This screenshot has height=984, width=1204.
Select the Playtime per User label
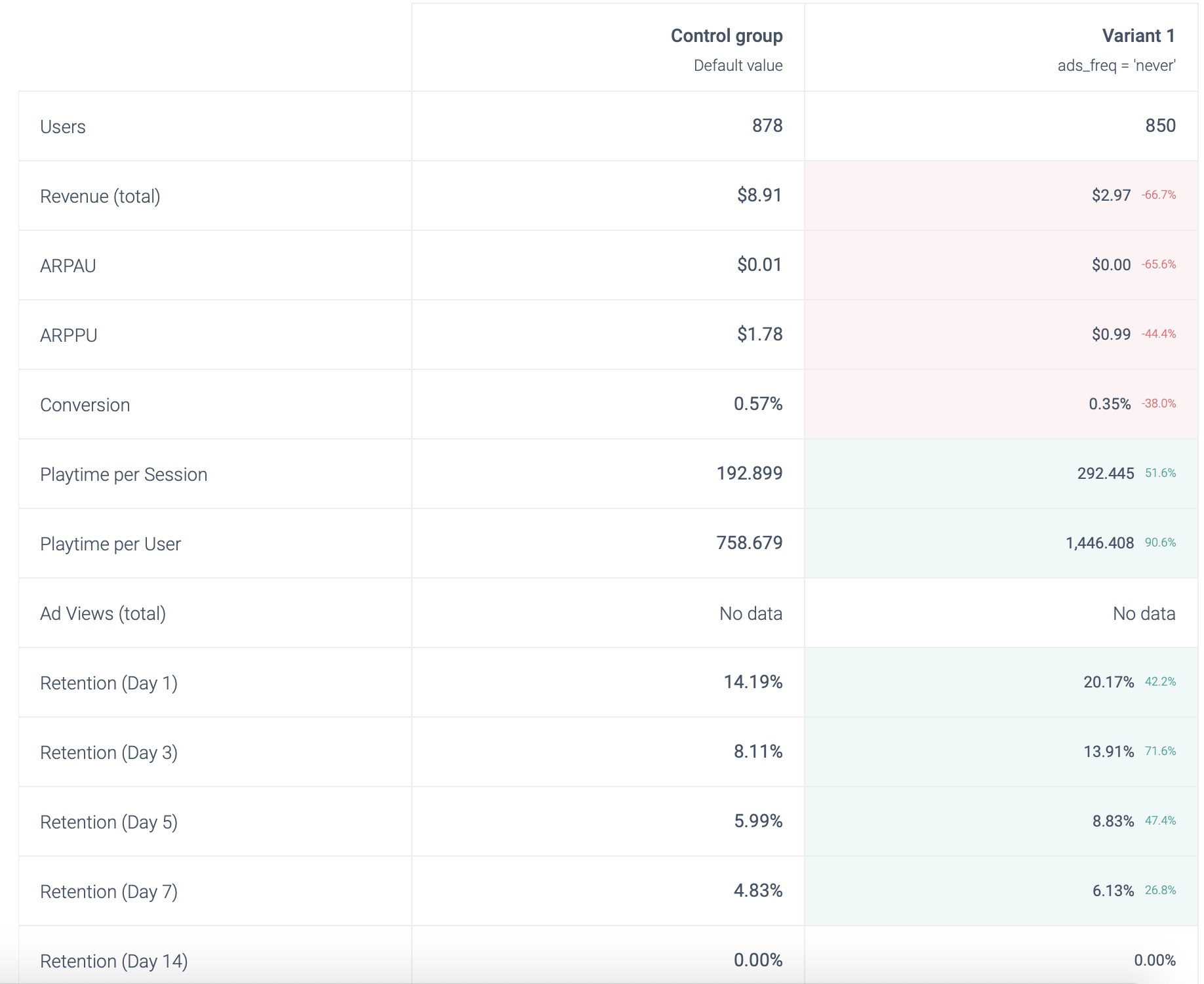[x=110, y=544]
